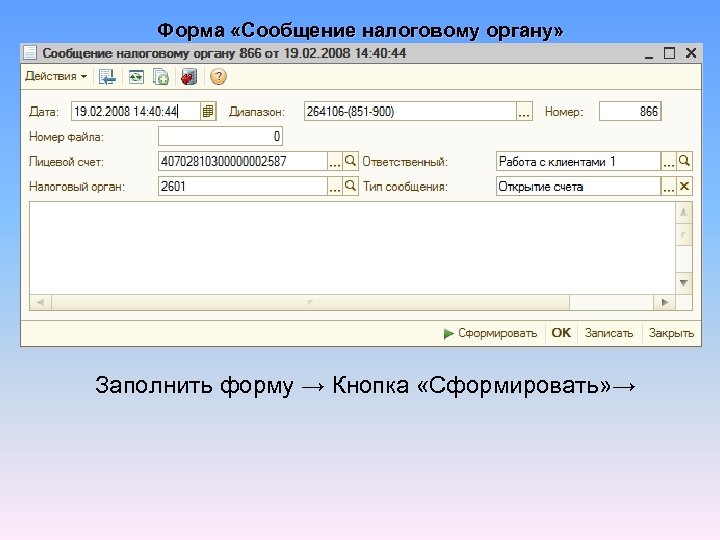Click the Номер файла input field
Viewport: 720px width, 540px height.
point(220,136)
